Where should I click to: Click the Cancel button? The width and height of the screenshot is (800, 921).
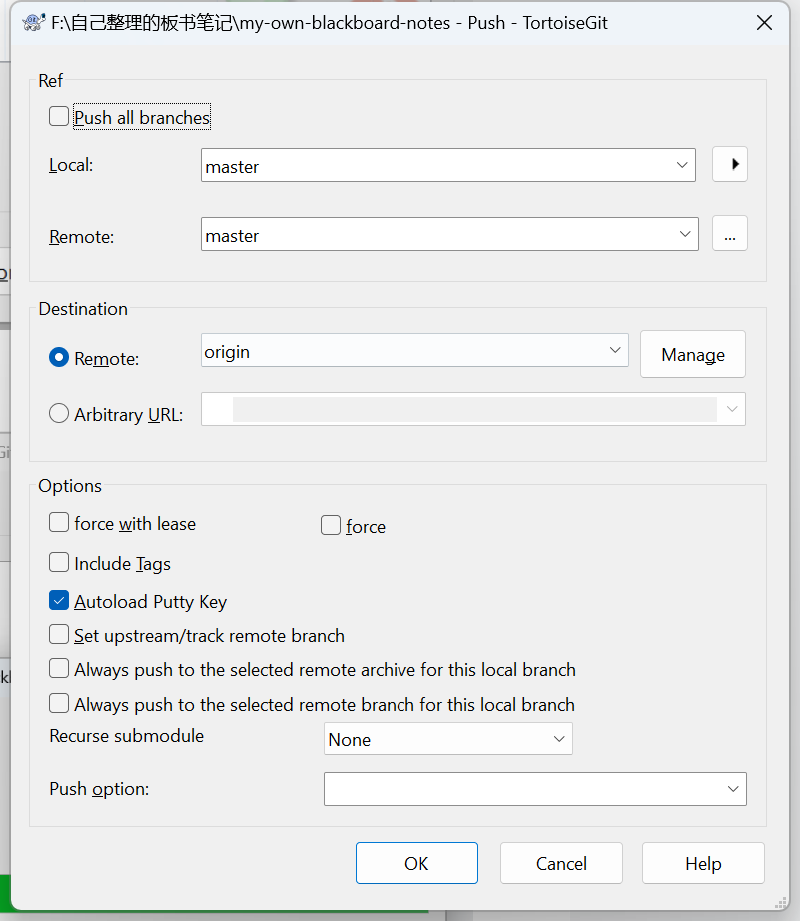[x=561, y=863]
